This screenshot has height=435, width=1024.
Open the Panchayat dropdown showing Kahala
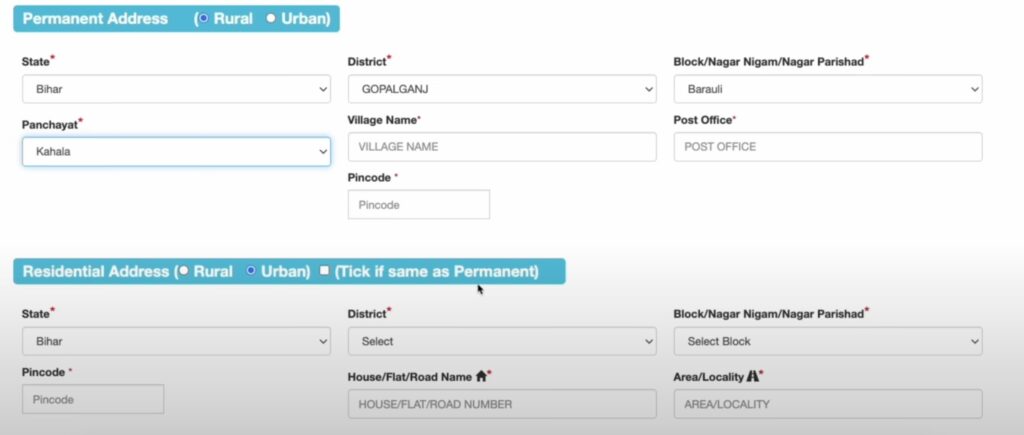pyautogui.click(x=176, y=152)
